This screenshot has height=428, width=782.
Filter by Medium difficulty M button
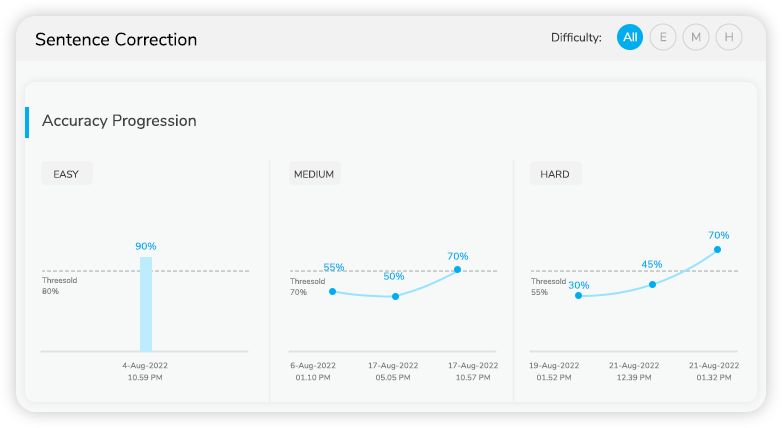696,37
